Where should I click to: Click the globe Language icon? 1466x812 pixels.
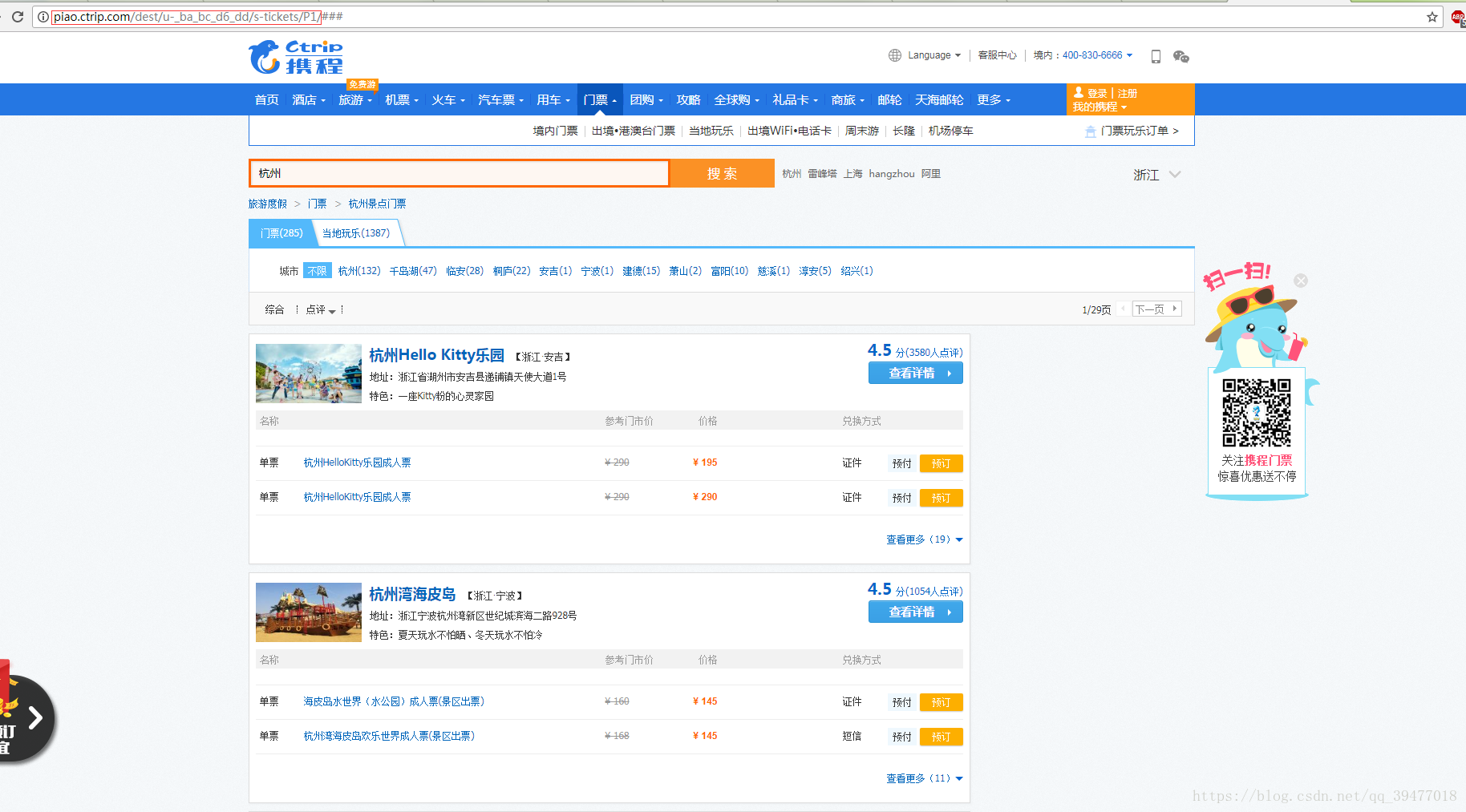click(895, 55)
